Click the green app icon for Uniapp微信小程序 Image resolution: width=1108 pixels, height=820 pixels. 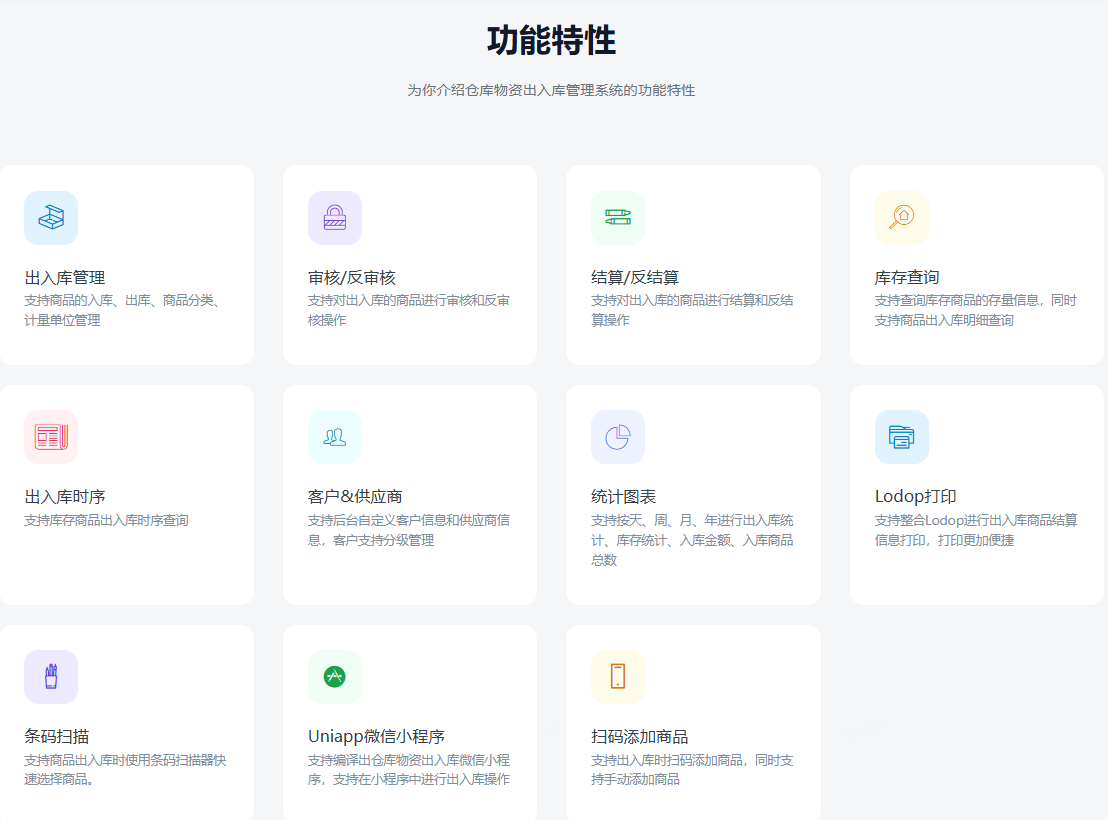click(335, 677)
